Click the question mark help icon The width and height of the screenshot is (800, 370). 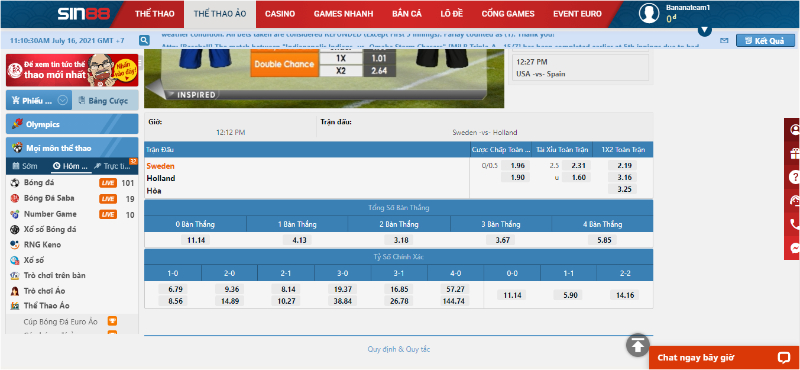tap(794, 177)
